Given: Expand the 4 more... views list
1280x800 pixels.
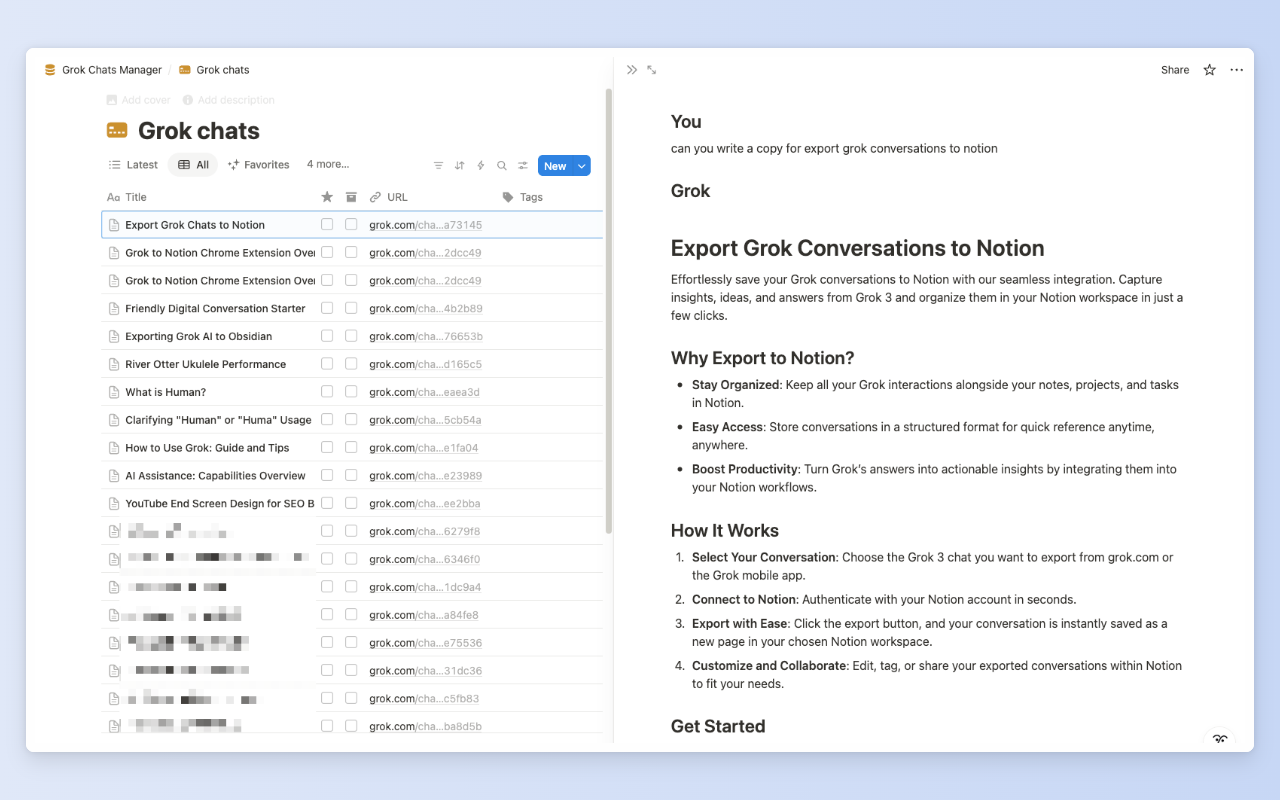Looking at the screenshot, I should 328,164.
